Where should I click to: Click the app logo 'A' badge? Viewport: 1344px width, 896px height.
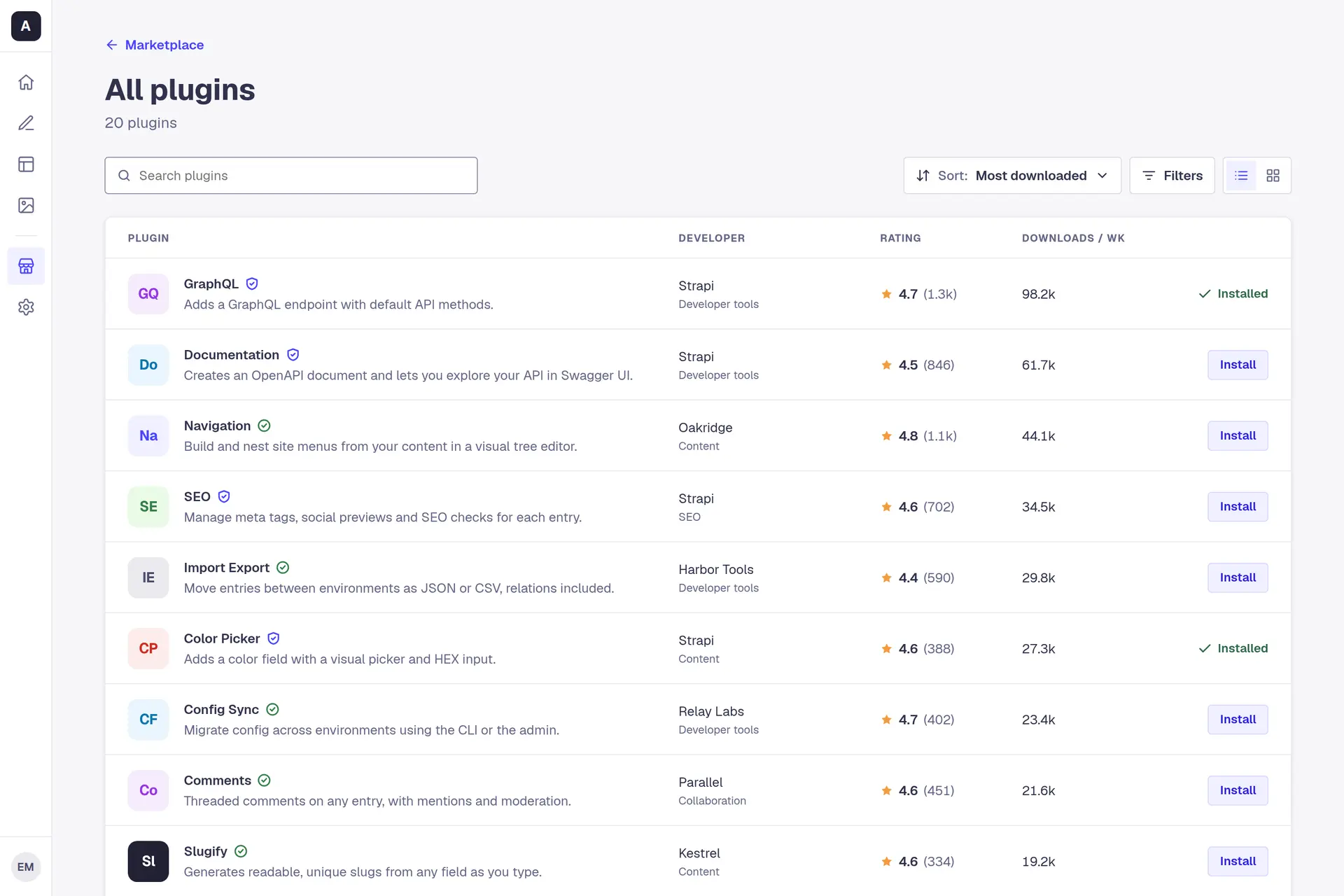point(26,26)
